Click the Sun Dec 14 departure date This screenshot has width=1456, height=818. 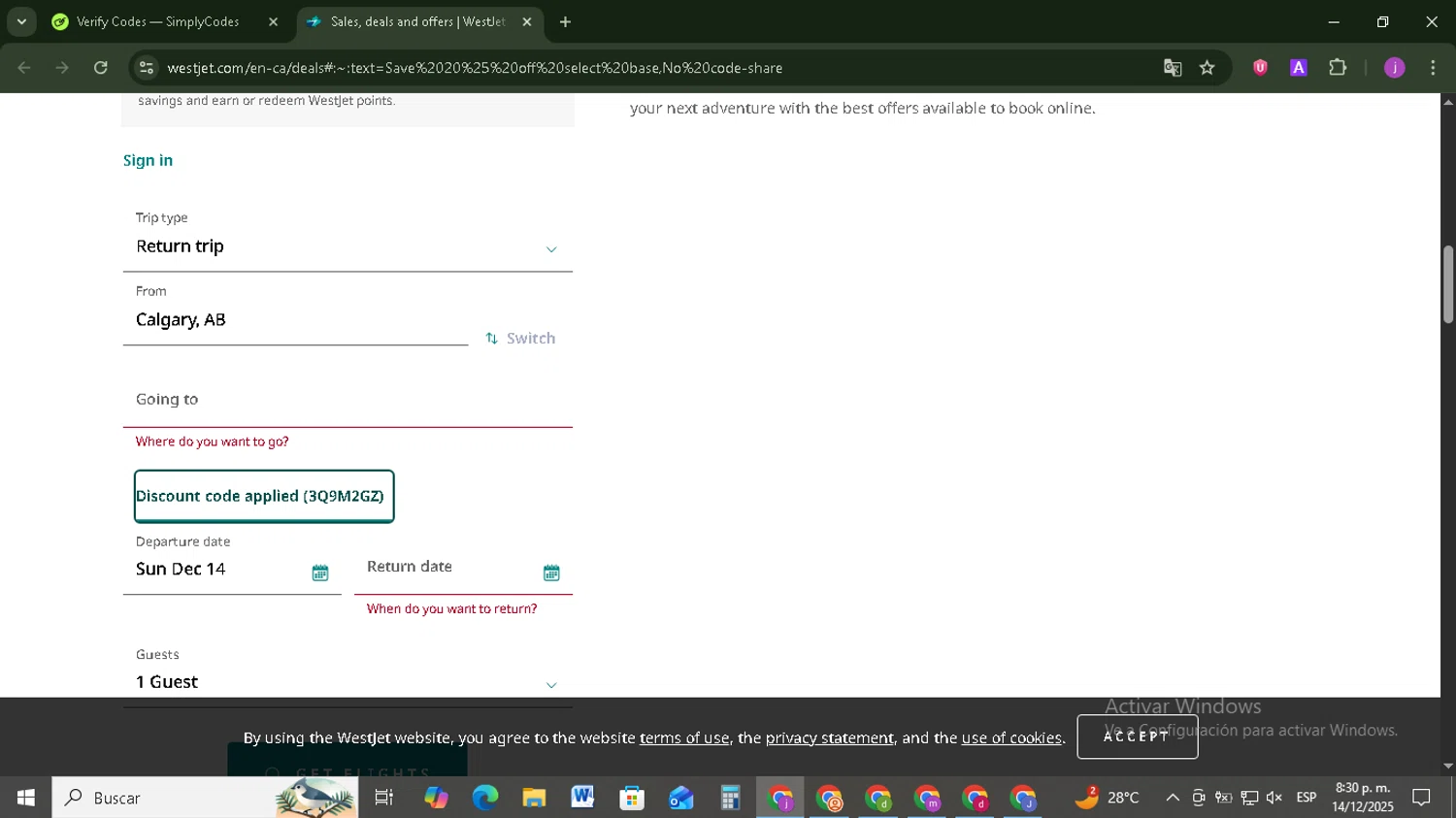[x=181, y=570]
